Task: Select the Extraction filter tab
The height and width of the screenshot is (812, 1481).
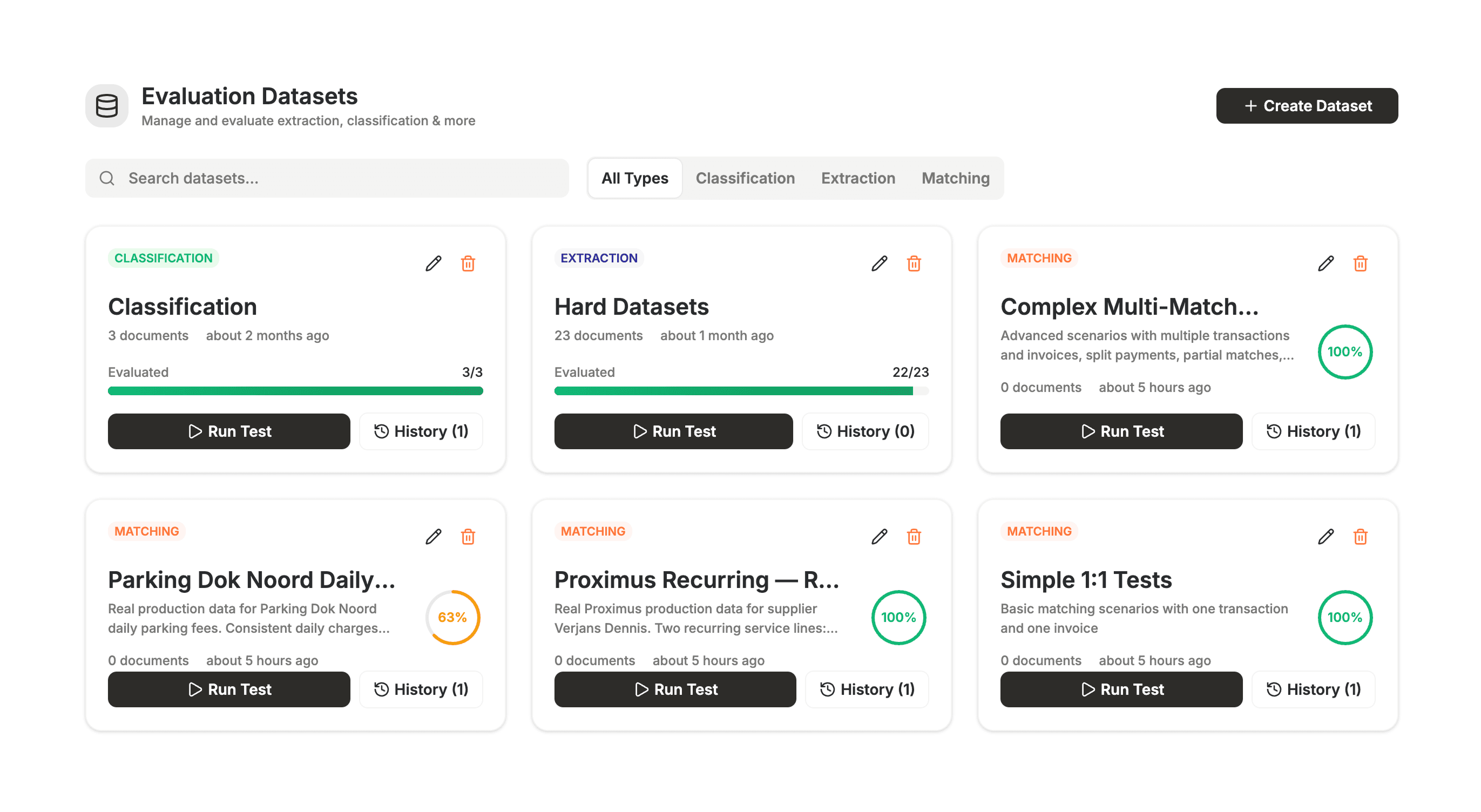Action: tap(858, 178)
